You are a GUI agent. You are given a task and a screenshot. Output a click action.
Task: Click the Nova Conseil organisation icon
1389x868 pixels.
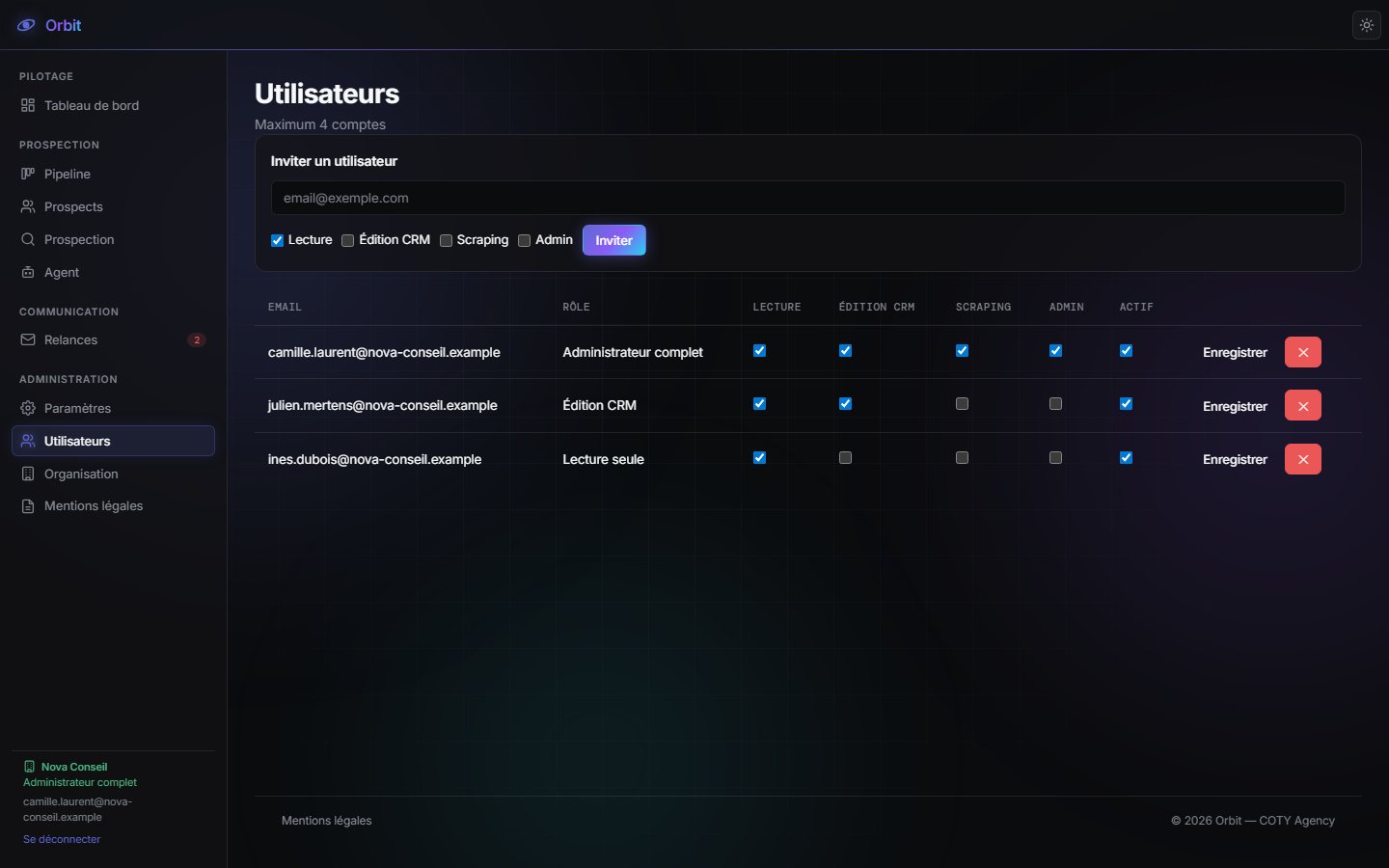30,767
